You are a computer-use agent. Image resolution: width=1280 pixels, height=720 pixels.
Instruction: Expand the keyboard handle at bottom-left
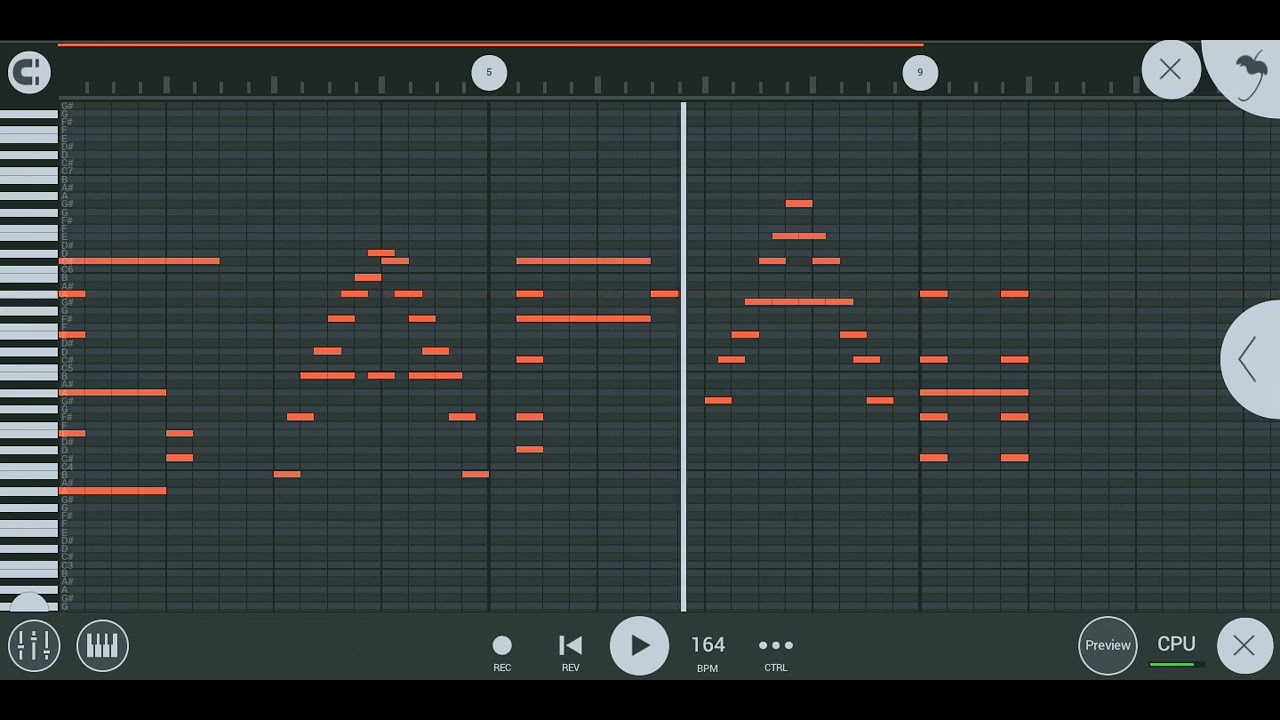click(x=29, y=602)
